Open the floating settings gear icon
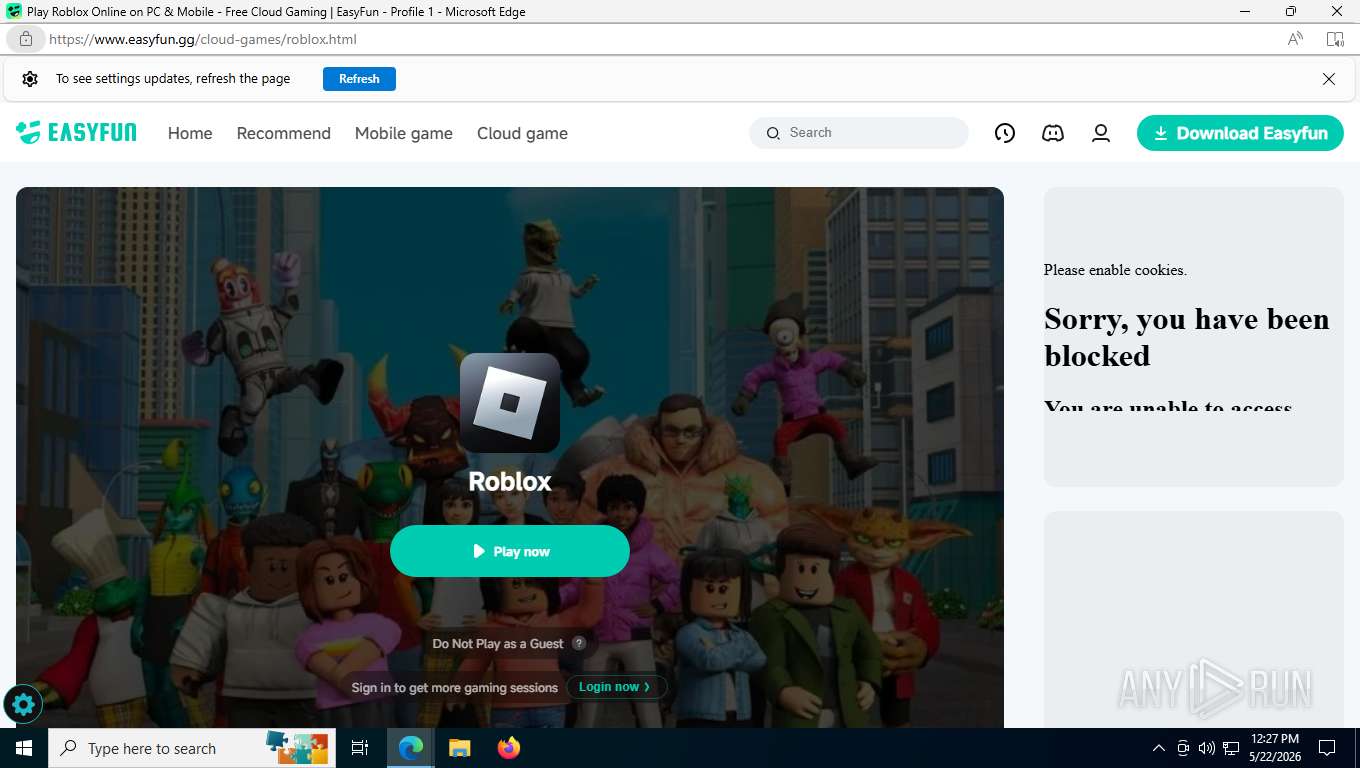Screen dimensions: 1360x768 point(23,704)
